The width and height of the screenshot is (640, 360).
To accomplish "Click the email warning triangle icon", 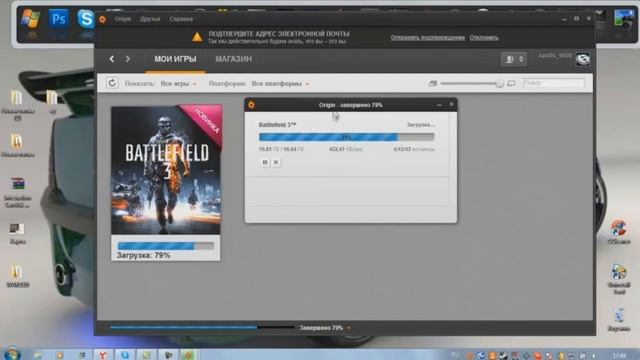I will [197, 37].
